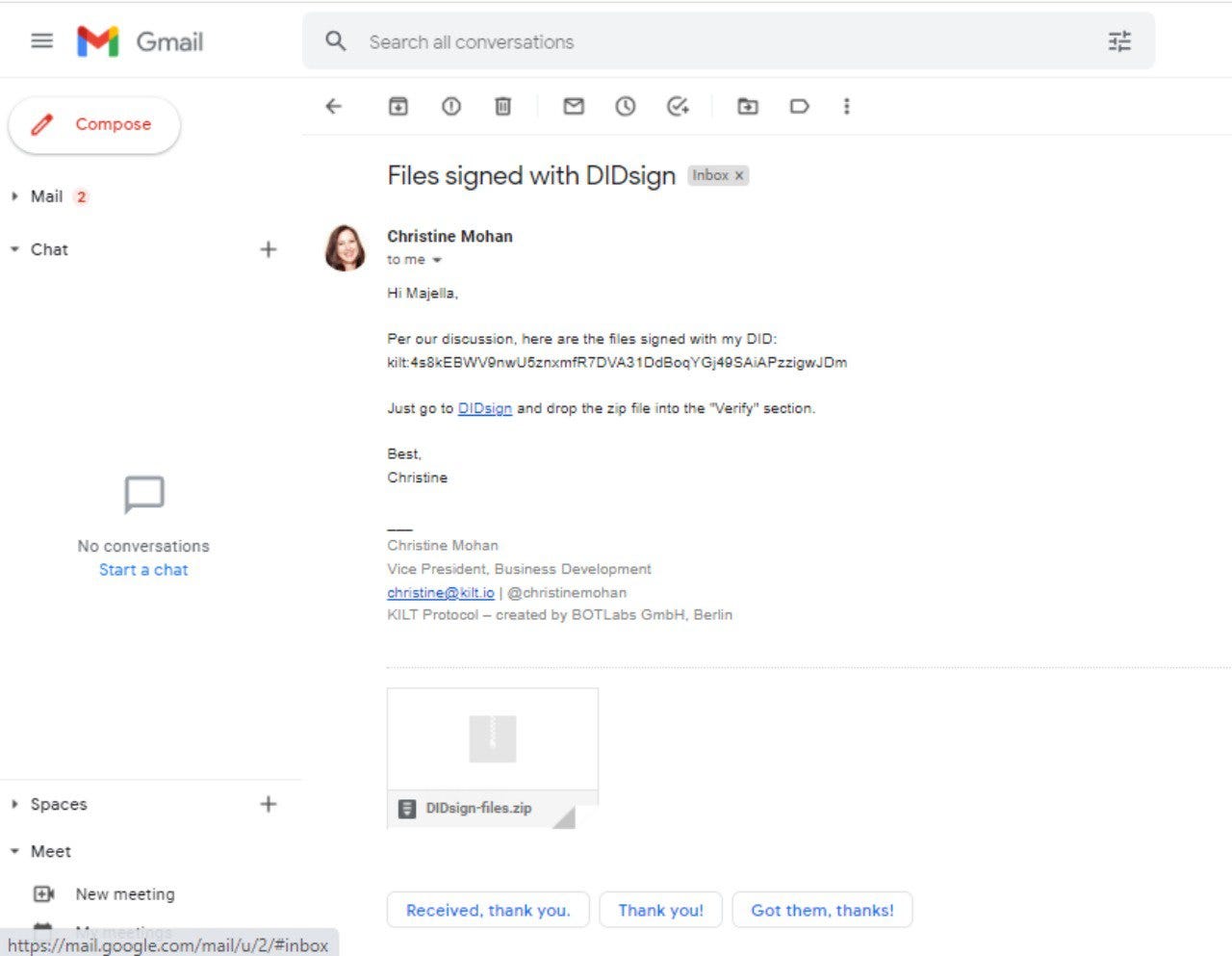Image resolution: width=1232 pixels, height=956 pixels.
Task: Click the 'No conversations' text
Action: coord(143,546)
